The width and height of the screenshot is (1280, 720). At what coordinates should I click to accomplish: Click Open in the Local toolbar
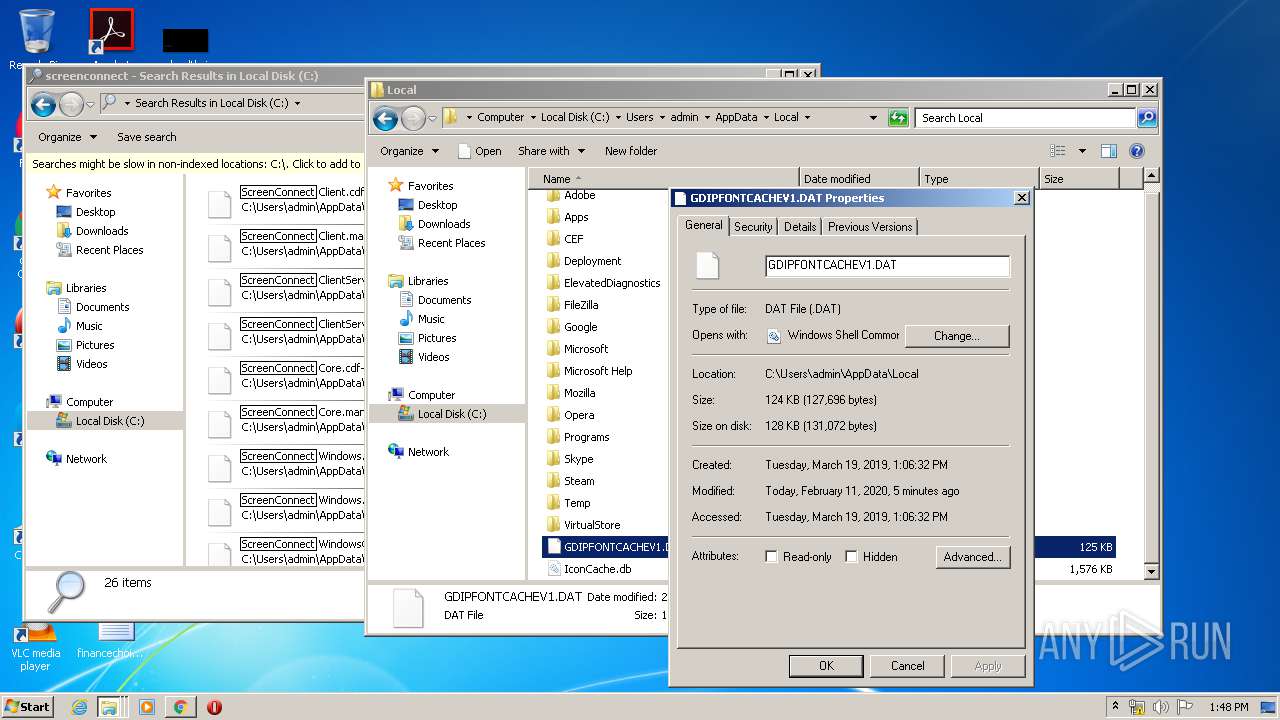coord(480,151)
